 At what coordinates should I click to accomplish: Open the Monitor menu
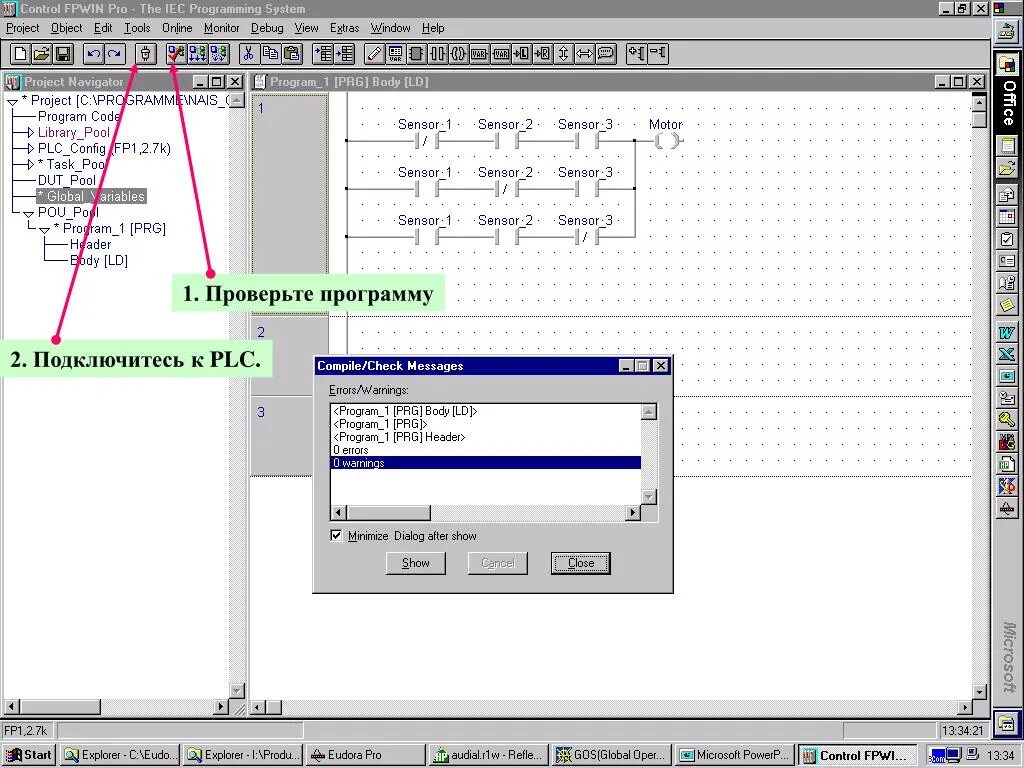(x=221, y=28)
